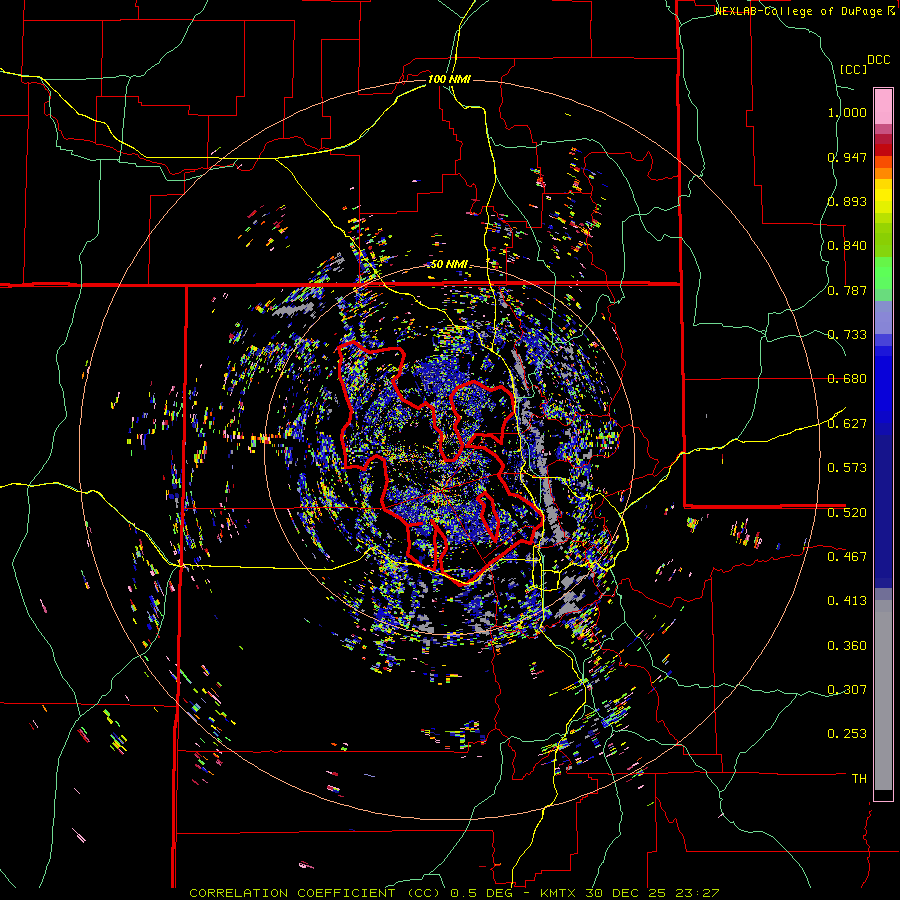Viewport: 900px width, 900px height.
Task: Click the 30 DEC 25 date text
Action: click(627, 893)
